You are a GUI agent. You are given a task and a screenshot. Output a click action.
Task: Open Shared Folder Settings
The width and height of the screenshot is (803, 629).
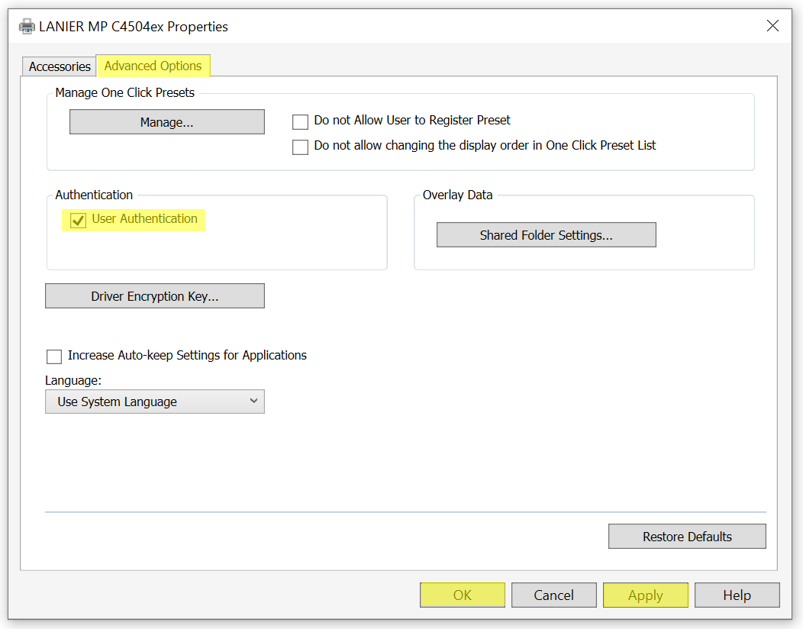546,235
